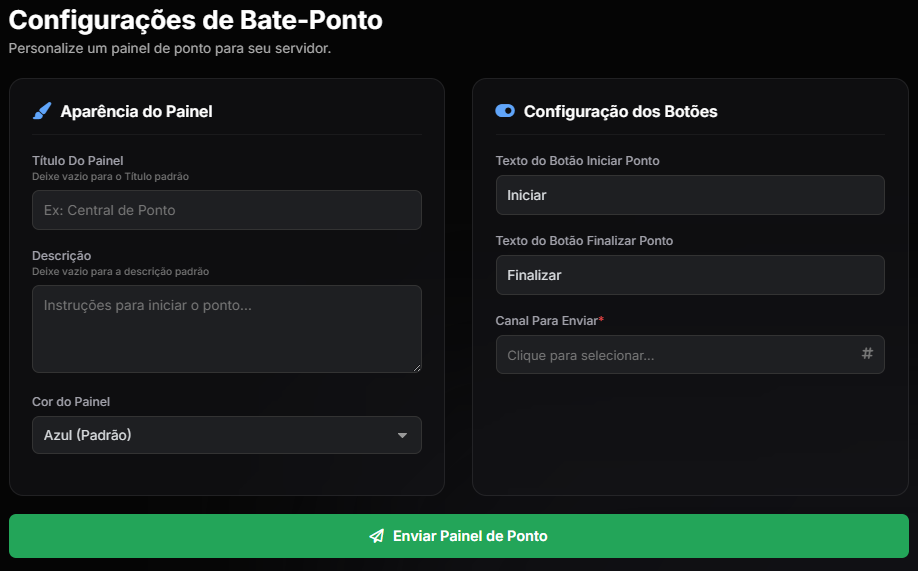
Task: Click the hash icon in the channel field
Action: [x=867, y=353]
